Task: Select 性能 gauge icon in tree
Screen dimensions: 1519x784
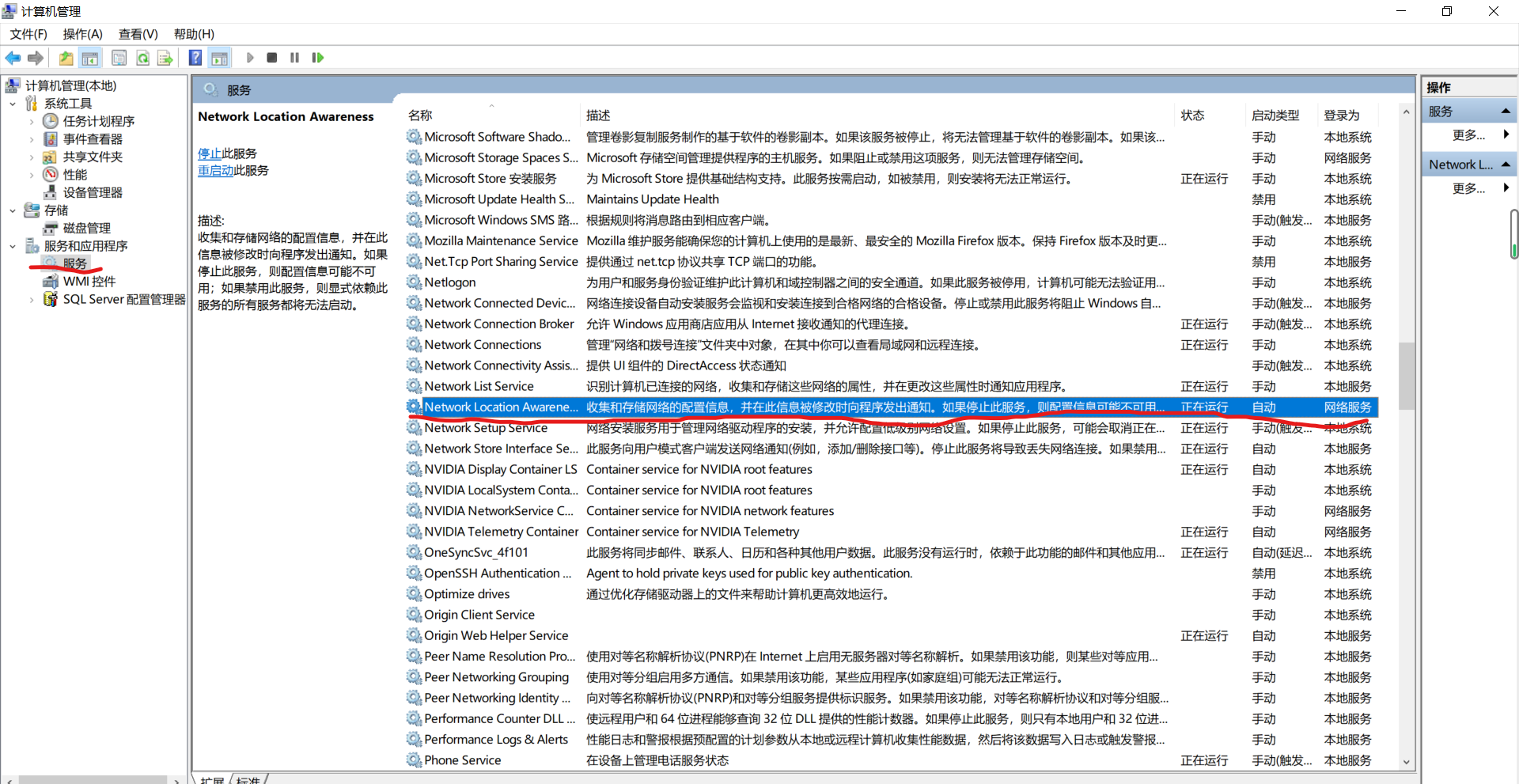Action: click(51, 174)
